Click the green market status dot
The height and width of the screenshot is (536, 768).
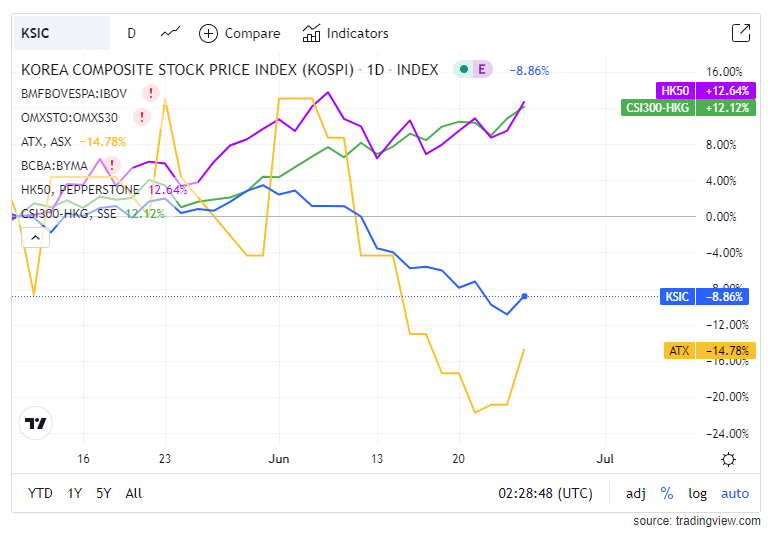tap(464, 70)
